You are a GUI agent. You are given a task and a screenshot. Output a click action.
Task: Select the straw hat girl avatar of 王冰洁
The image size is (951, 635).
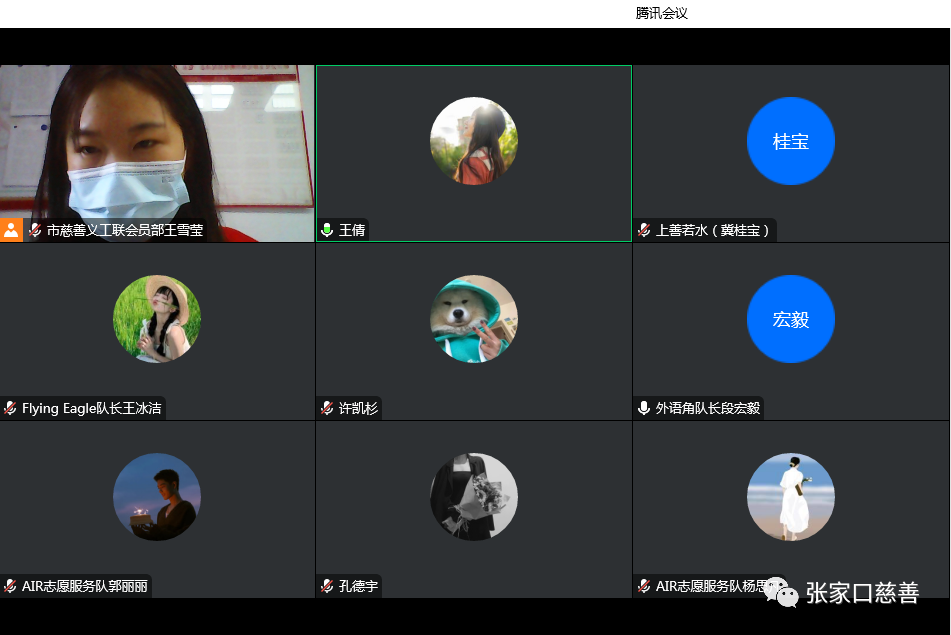click(157, 319)
